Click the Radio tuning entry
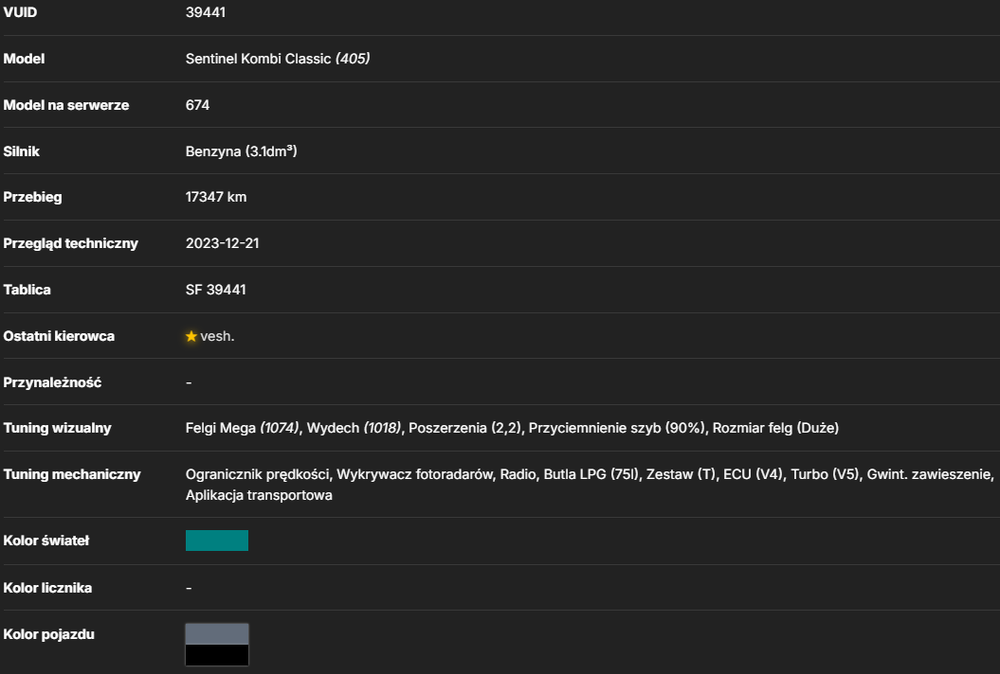The width and height of the screenshot is (1000, 674). (517, 474)
